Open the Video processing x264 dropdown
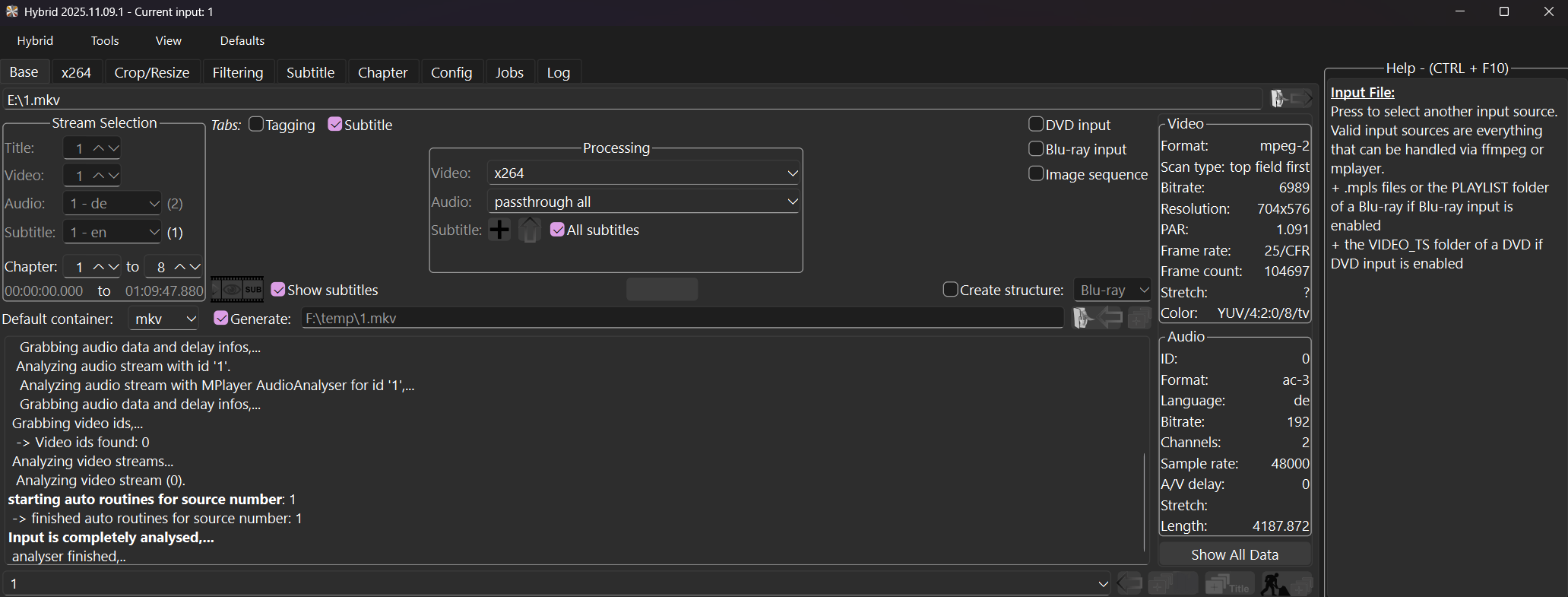Screen dimensions: 1568x597 coord(643,173)
